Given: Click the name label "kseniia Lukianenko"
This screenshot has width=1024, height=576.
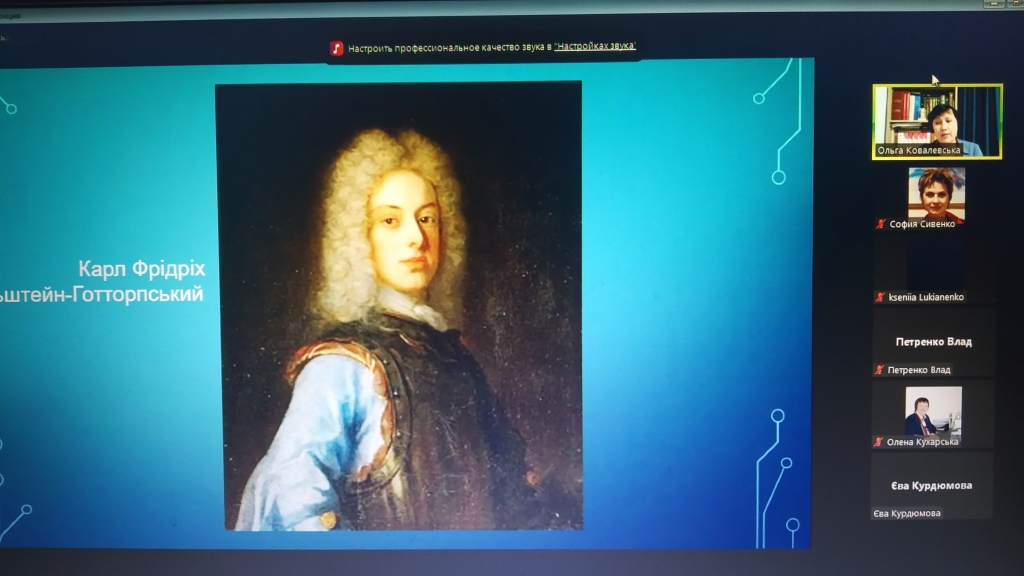Looking at the screenshot, I should 926,297.
